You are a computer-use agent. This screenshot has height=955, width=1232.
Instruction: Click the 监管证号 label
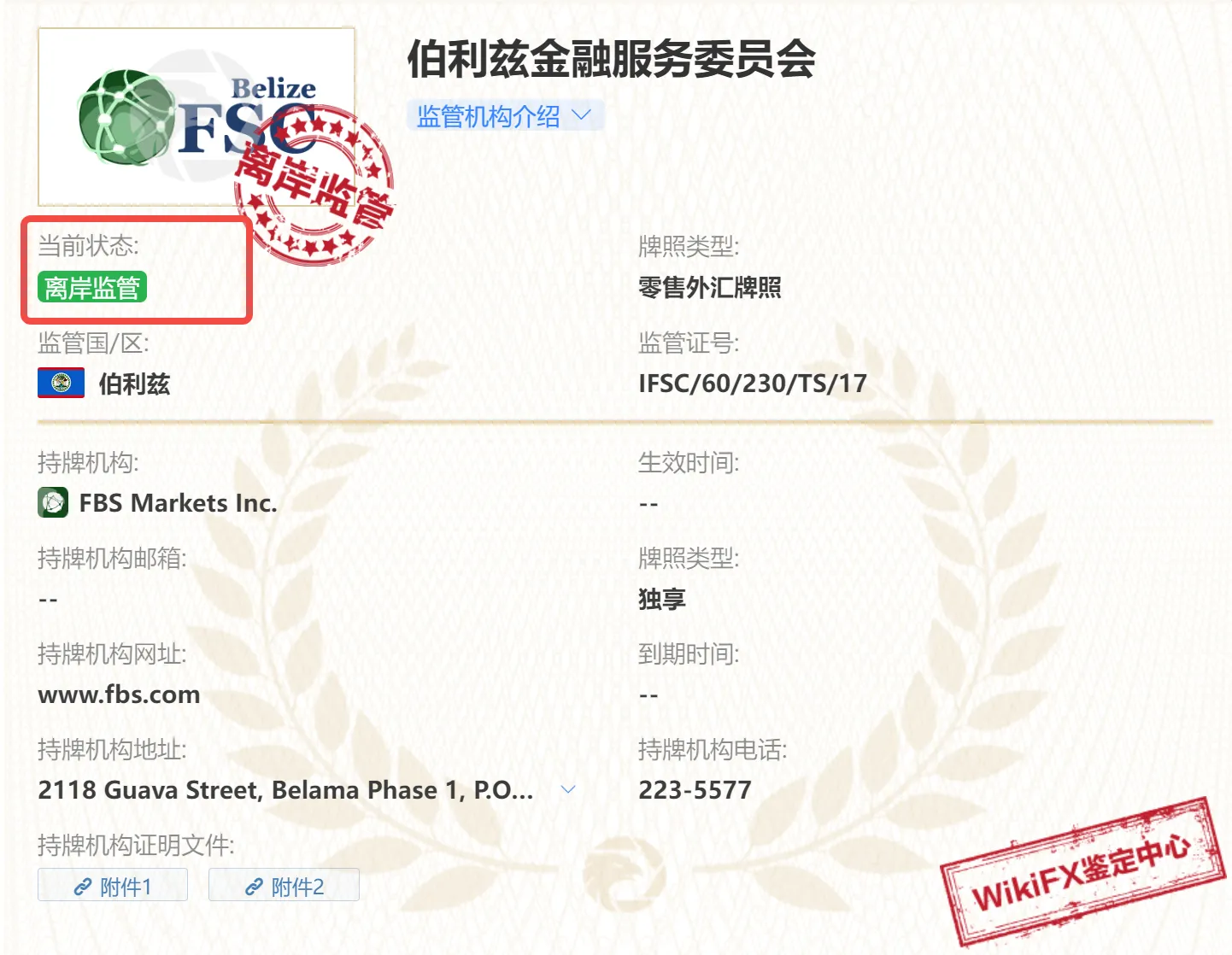click(689, 343)
